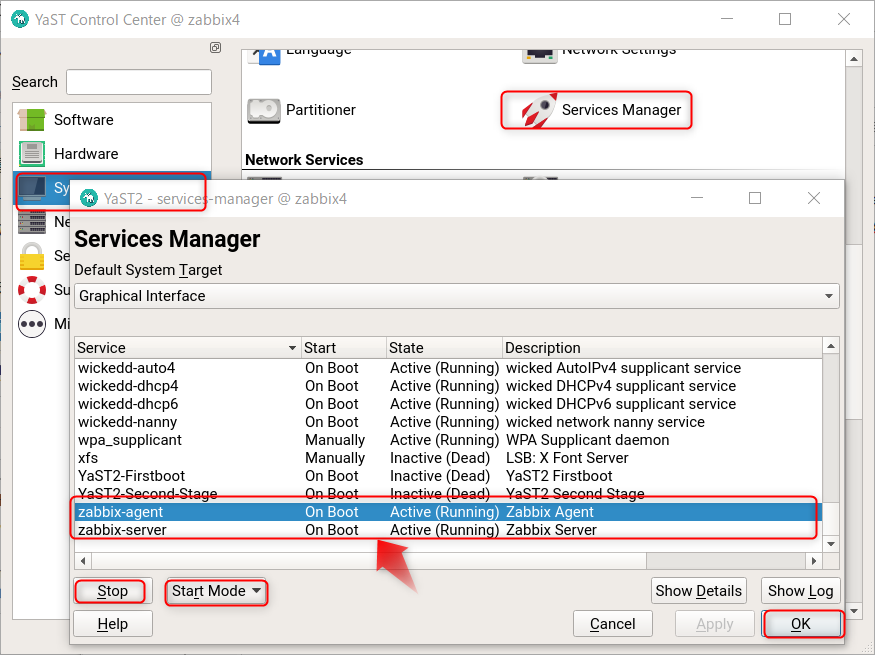Select the zabbix-server service row

(449, 530)
